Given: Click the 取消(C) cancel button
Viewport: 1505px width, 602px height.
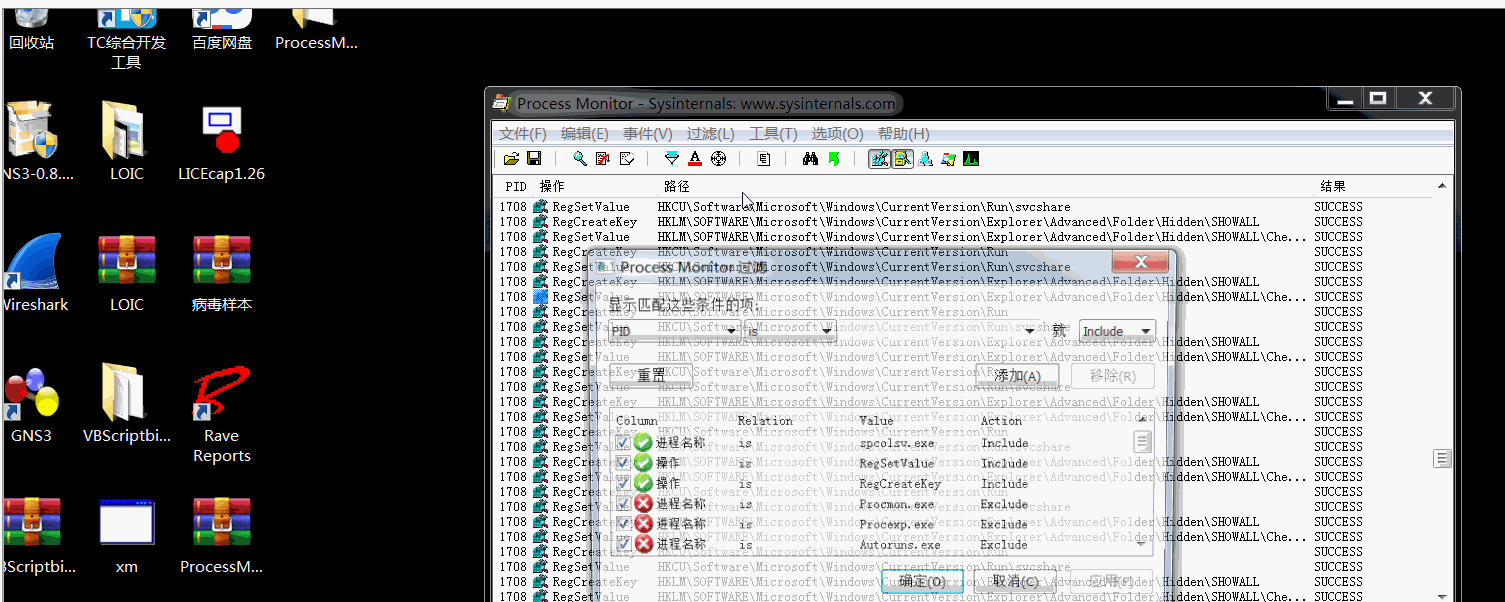Looking at the screenshot, I should pyautogui.click(x=1014, y=581).
